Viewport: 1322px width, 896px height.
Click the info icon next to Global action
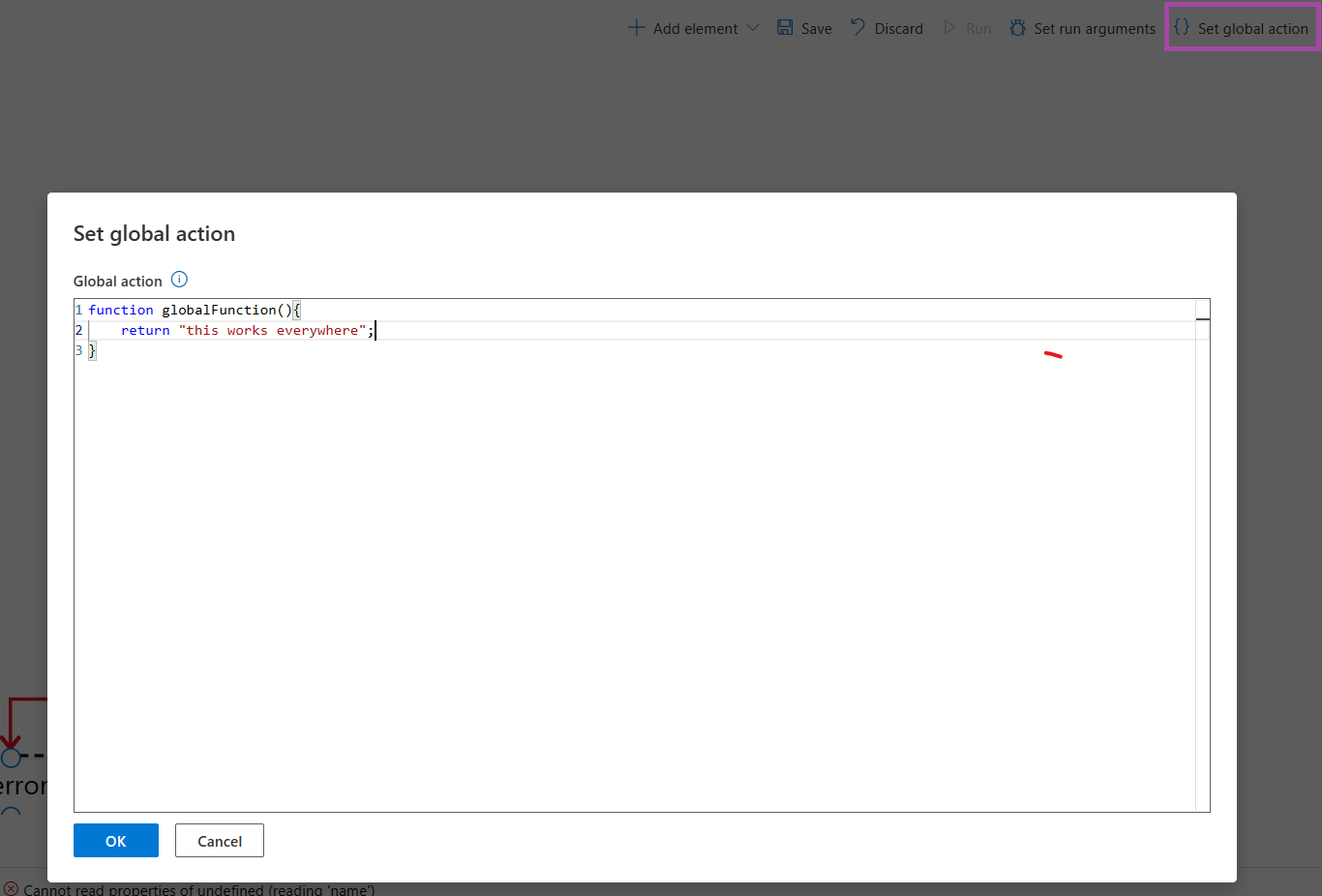pos(179,280)
